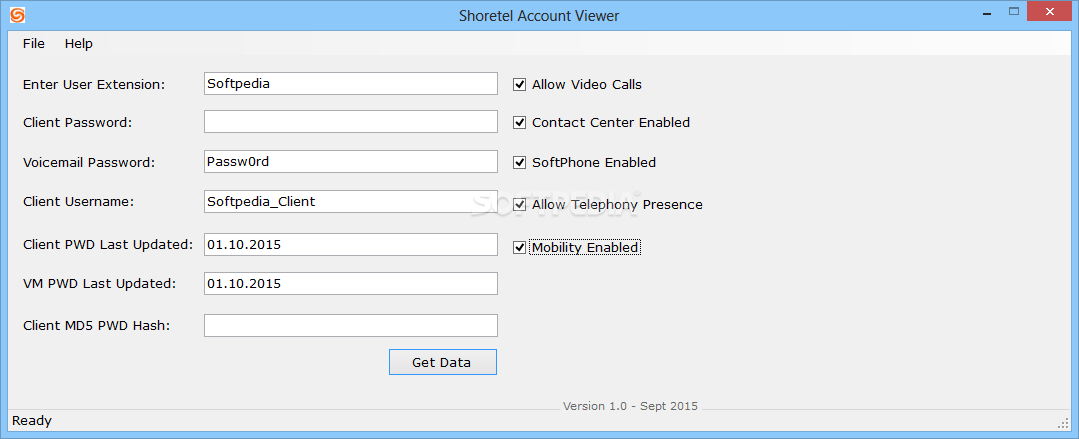The width and height of the screenshot is (1079, 439).
Task: Click into the Client Password field
Action: pyautogui.click(x=351, y=121)
